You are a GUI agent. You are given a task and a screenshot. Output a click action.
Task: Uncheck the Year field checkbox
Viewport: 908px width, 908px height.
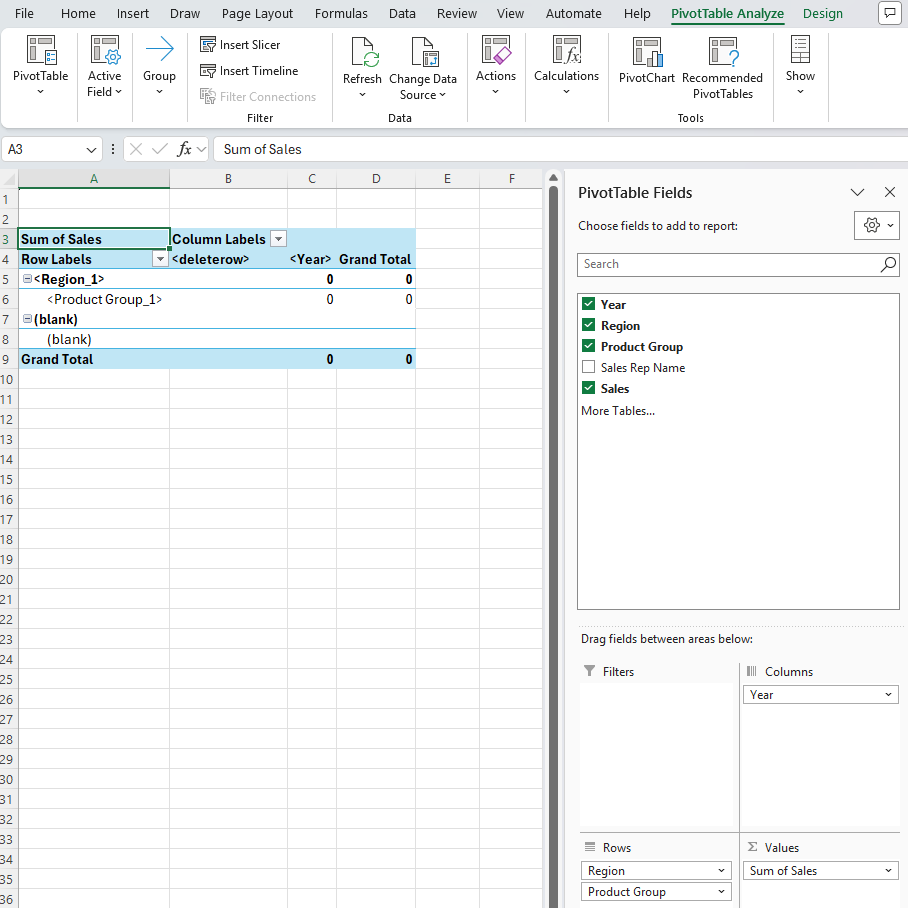(x=588, y=305)
